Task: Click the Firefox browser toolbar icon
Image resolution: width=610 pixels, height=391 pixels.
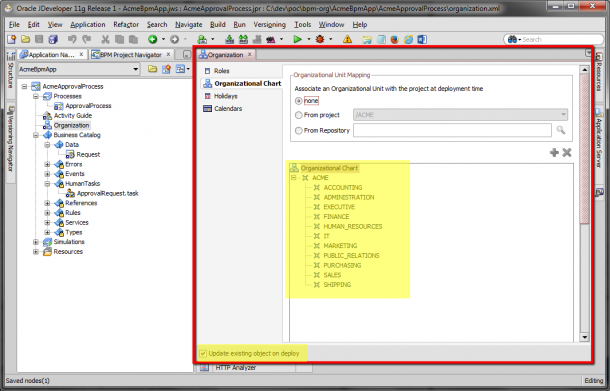Action: [394, 39]
